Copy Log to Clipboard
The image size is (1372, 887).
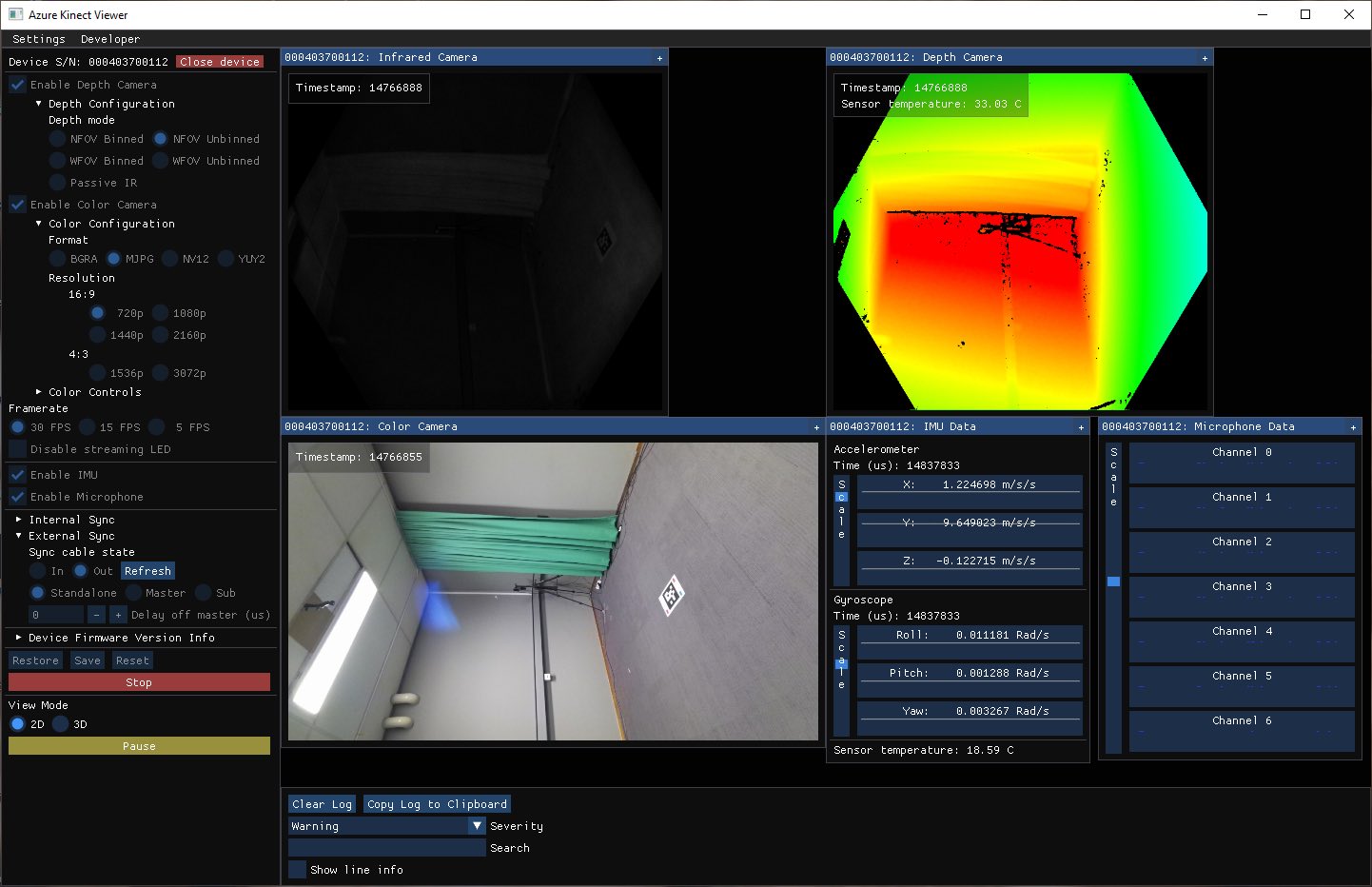coord(438,804)
